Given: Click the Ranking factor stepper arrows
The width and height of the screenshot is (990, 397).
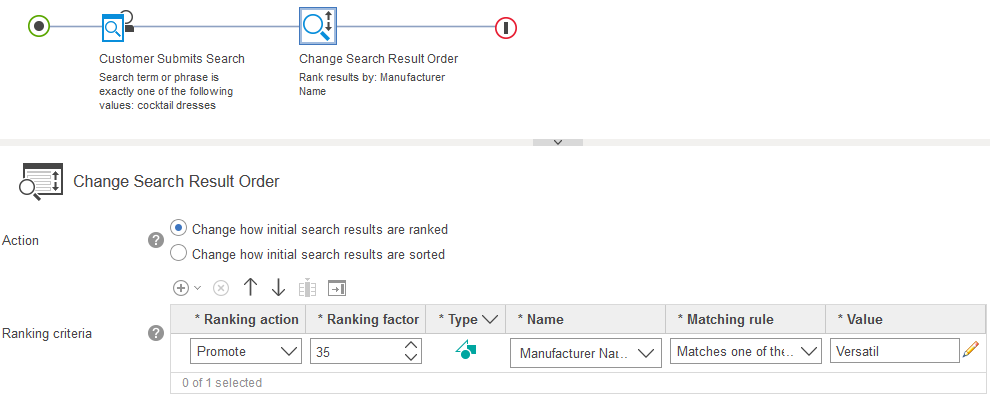Looking at the screenshot, I should pyautogui.click(x=411, y=352).
